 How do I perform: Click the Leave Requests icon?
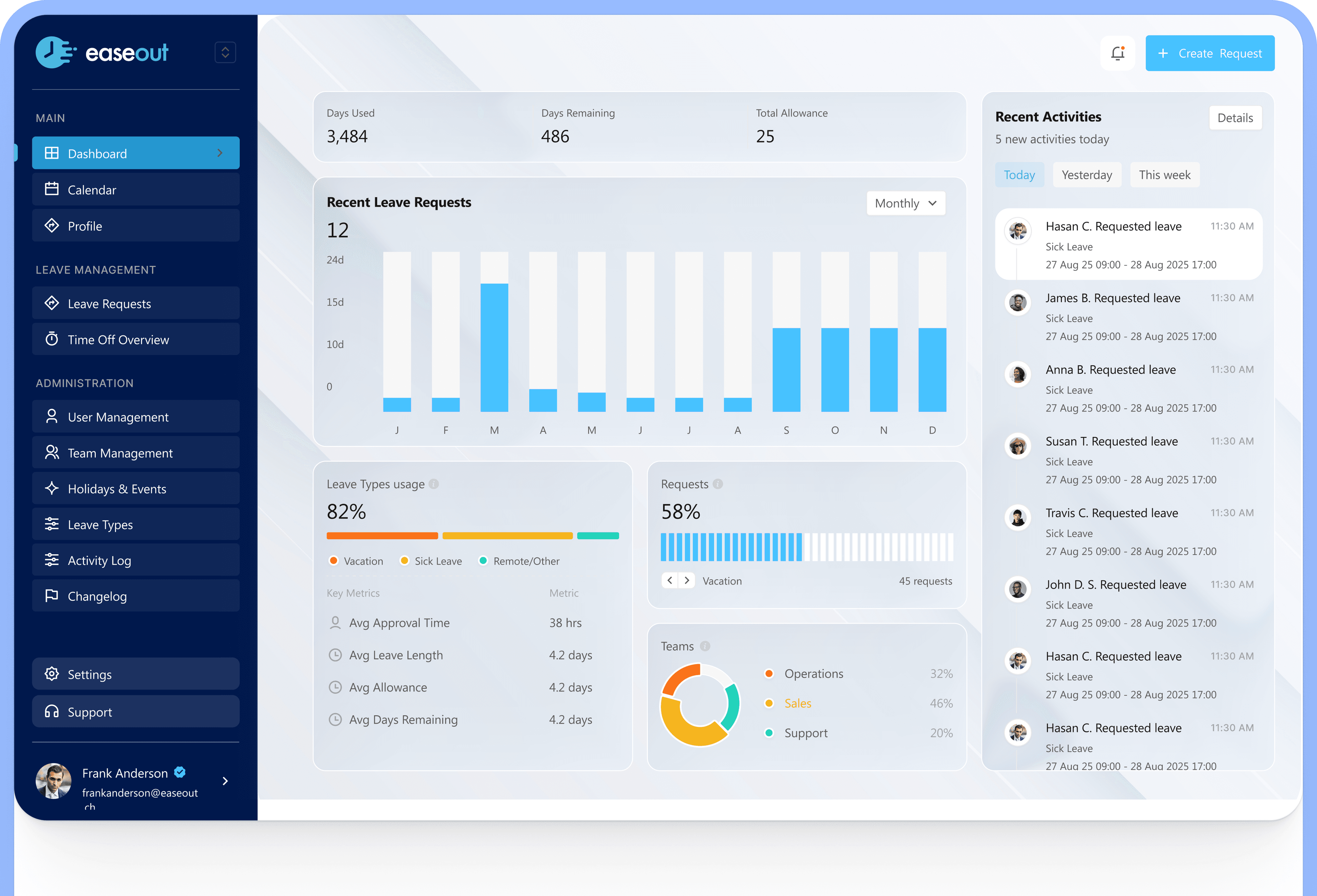coord(52,303)
